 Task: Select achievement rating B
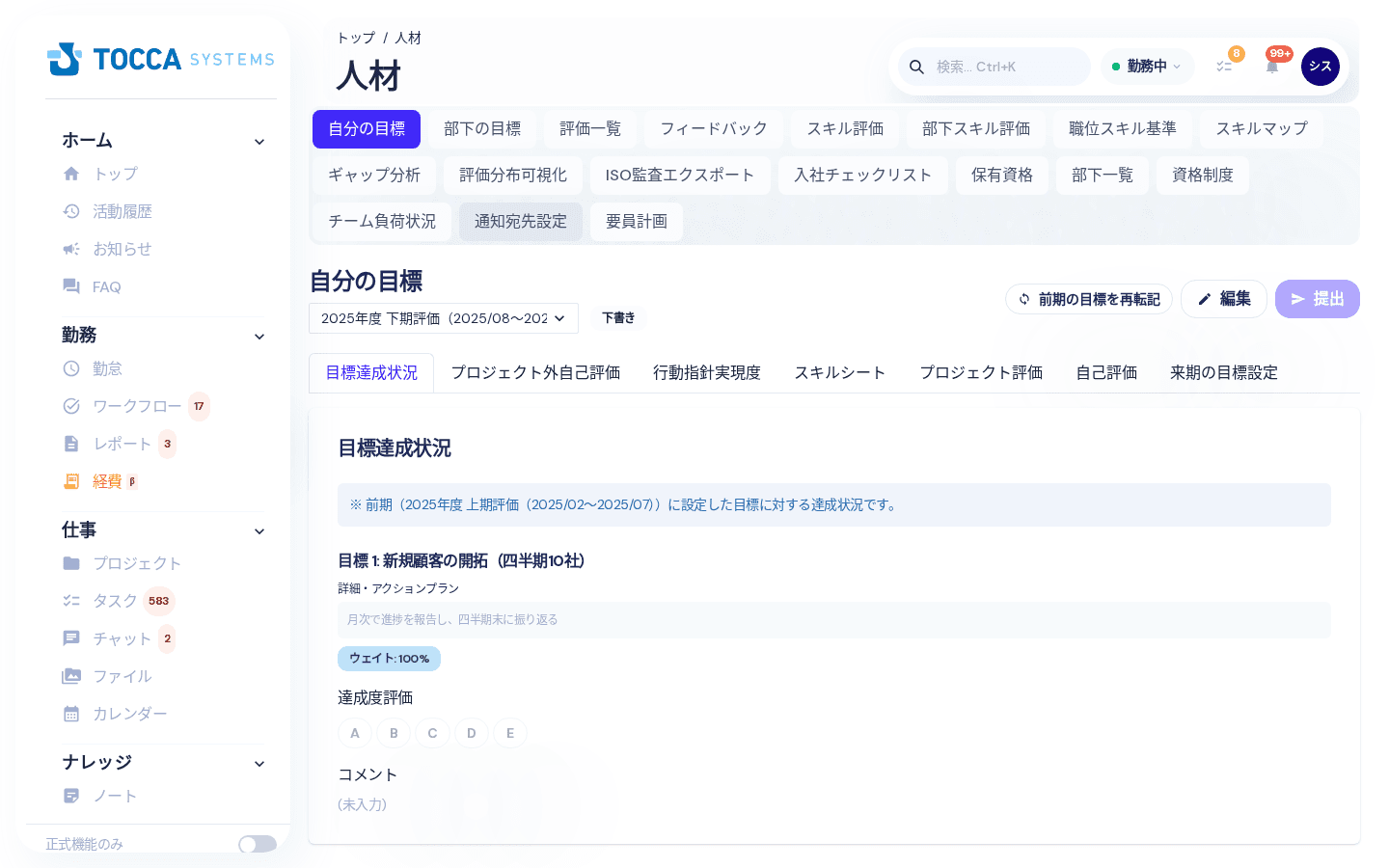(x=394, y=733)
